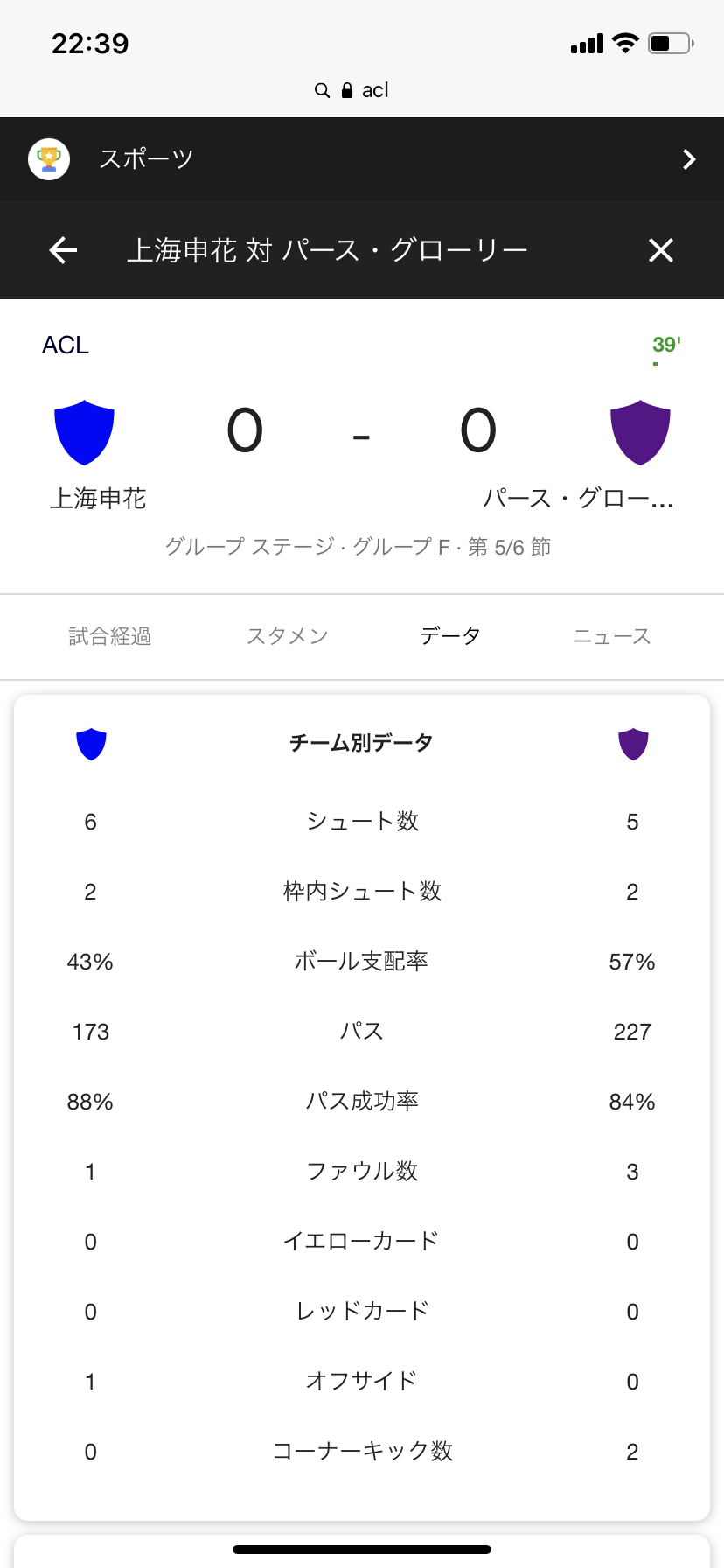Tap the back arrow in match header
This screenshot has width=724, height=1568.
click(63, 251)
